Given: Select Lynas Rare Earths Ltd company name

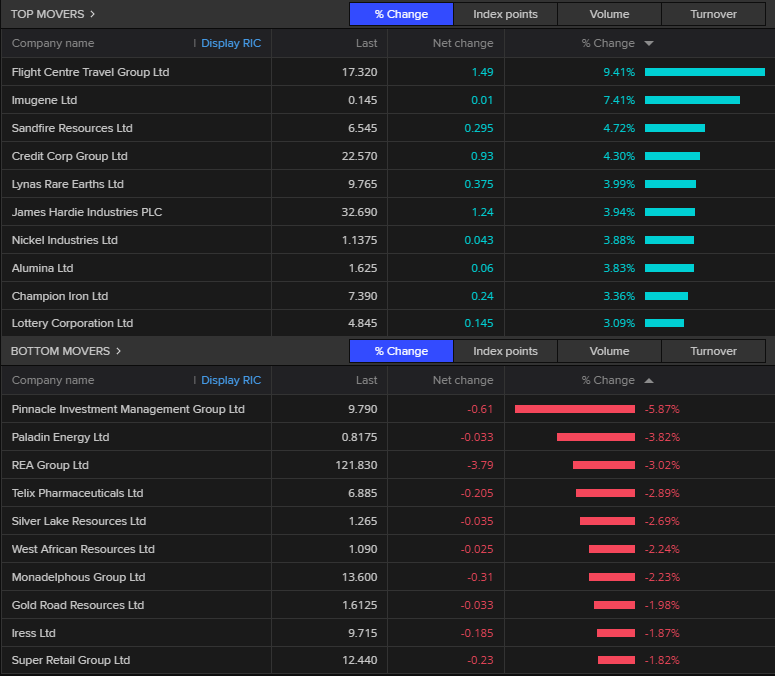Looking at the screenshot, I should [68, 184].
